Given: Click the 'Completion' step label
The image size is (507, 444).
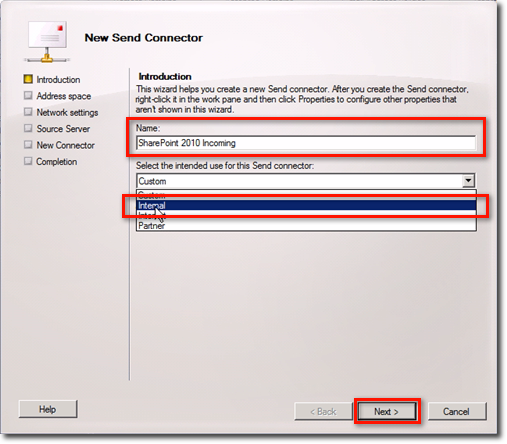Looking at the screenshot, I should [56, 162].
